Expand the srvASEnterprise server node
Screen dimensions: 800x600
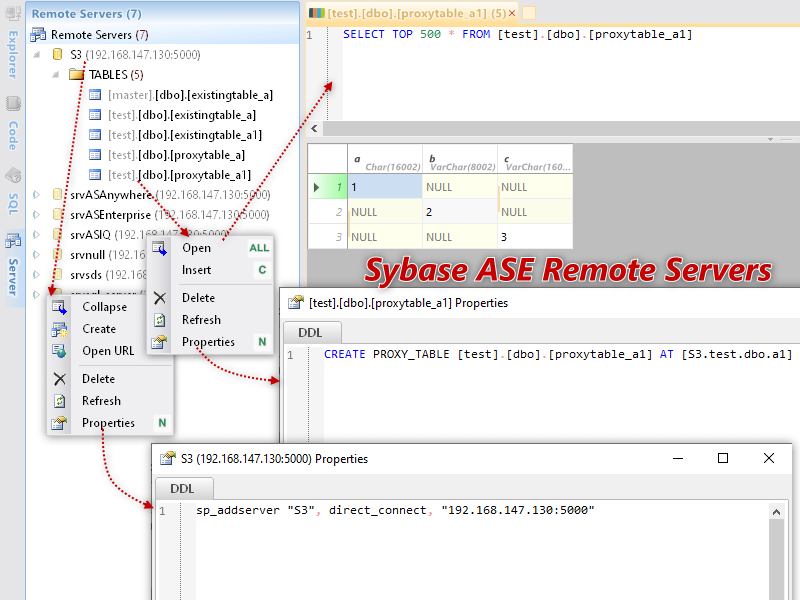(36, 214)
